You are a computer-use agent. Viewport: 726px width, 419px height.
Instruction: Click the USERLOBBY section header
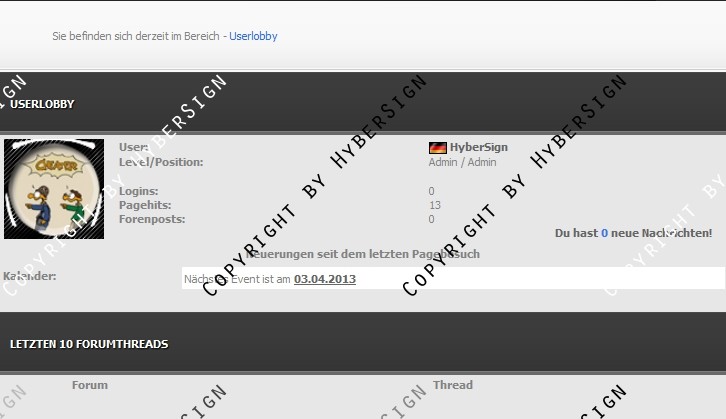(x=42, y=104)
